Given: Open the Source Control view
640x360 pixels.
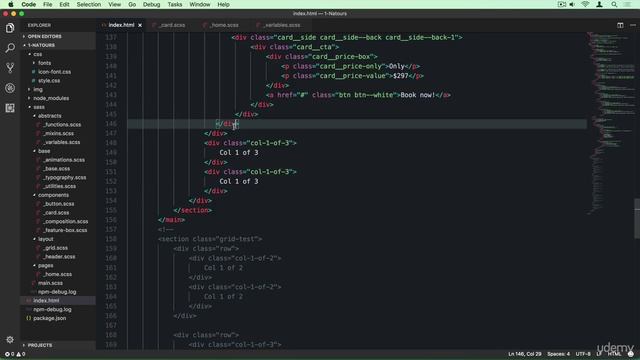Looking at the screenshot, I should click(x=10, y=68).
